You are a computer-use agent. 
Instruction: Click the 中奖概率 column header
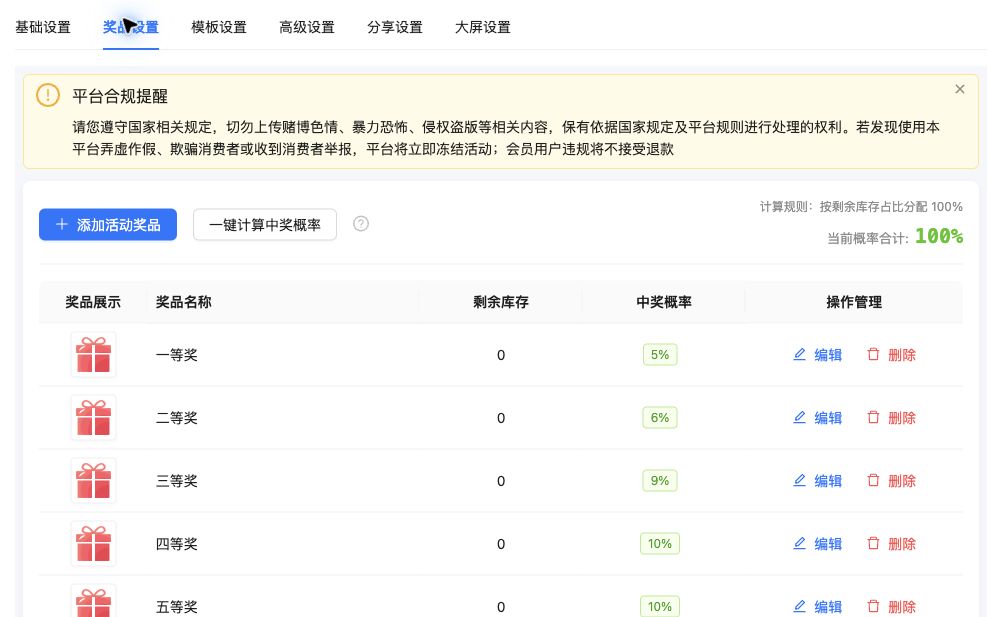coord(664,302)
